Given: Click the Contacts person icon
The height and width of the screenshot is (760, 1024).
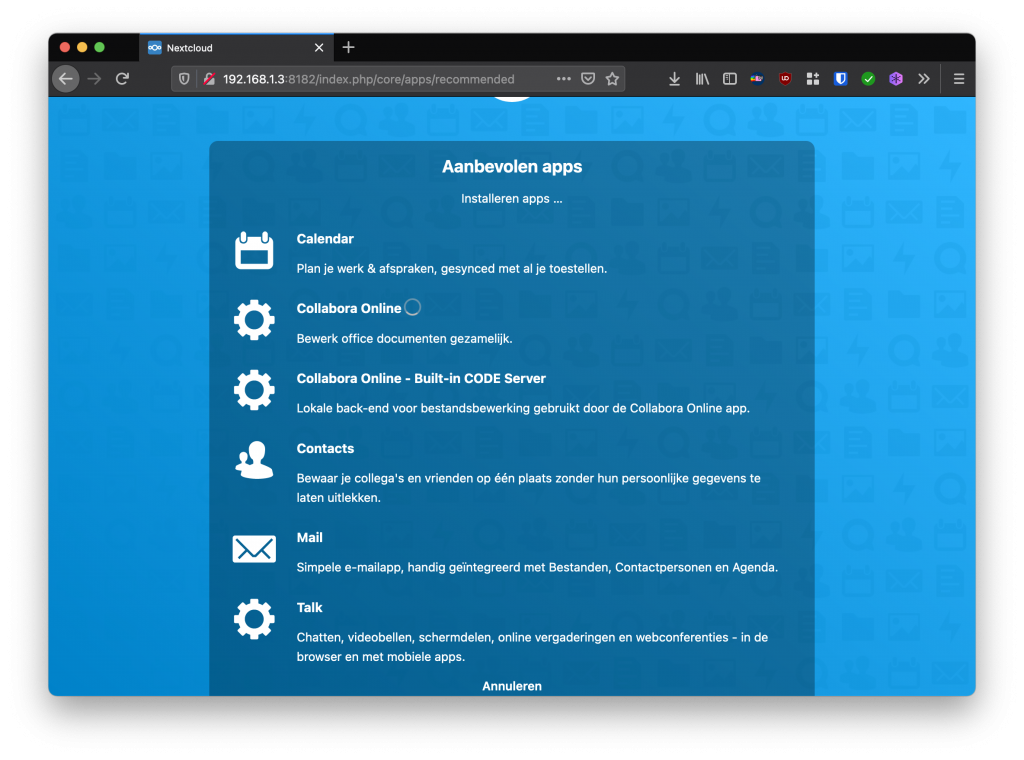Looking at the screenshot, I should (x=254, y=460).
